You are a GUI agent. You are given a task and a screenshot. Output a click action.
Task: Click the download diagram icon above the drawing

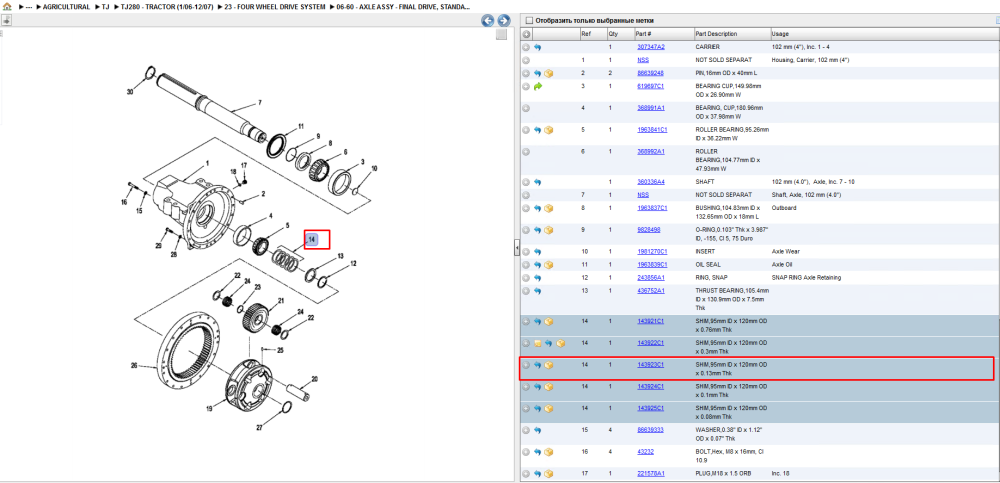(x=6, y=20)
